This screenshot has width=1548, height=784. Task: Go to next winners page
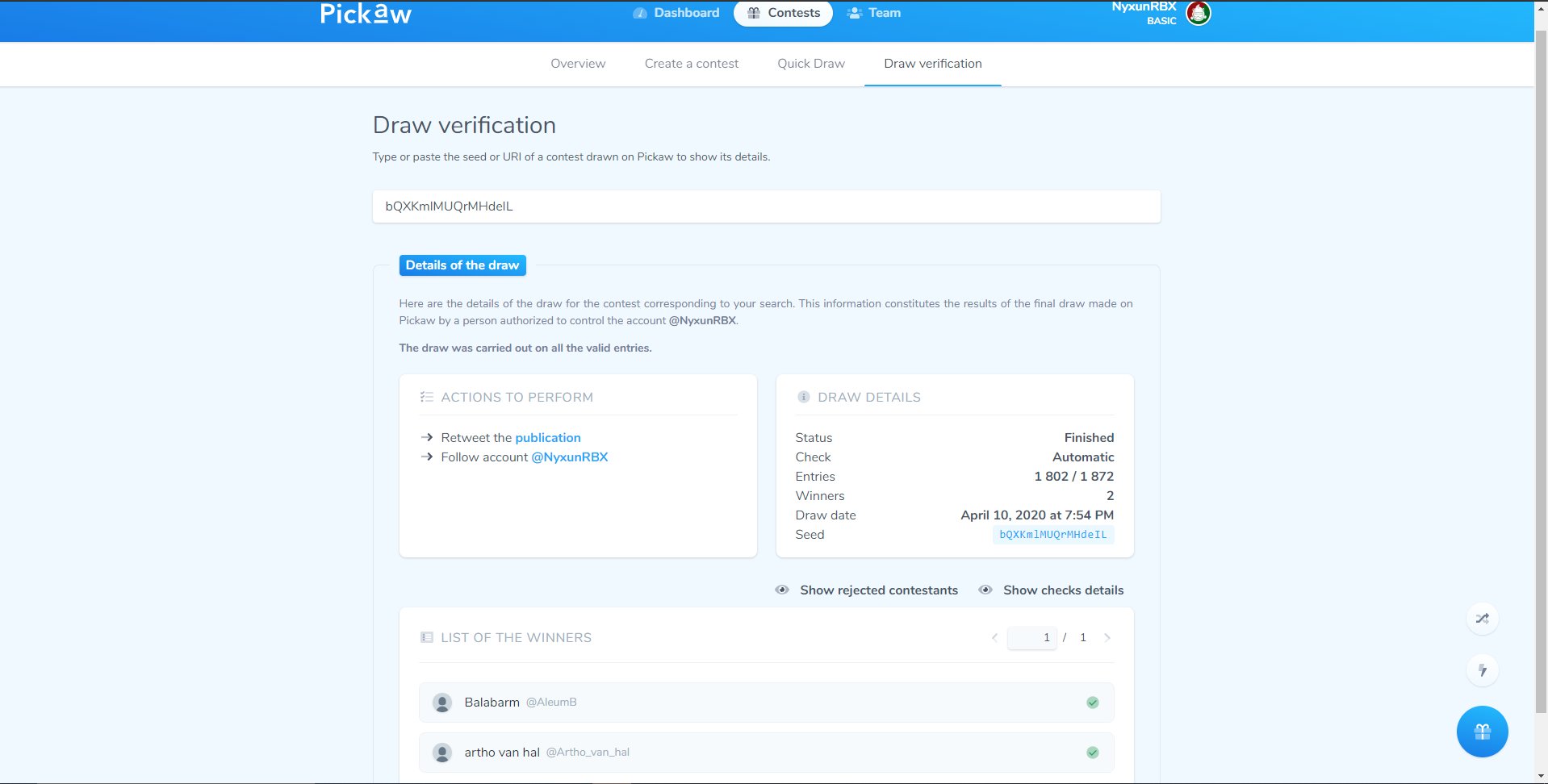coord(1107,638)
